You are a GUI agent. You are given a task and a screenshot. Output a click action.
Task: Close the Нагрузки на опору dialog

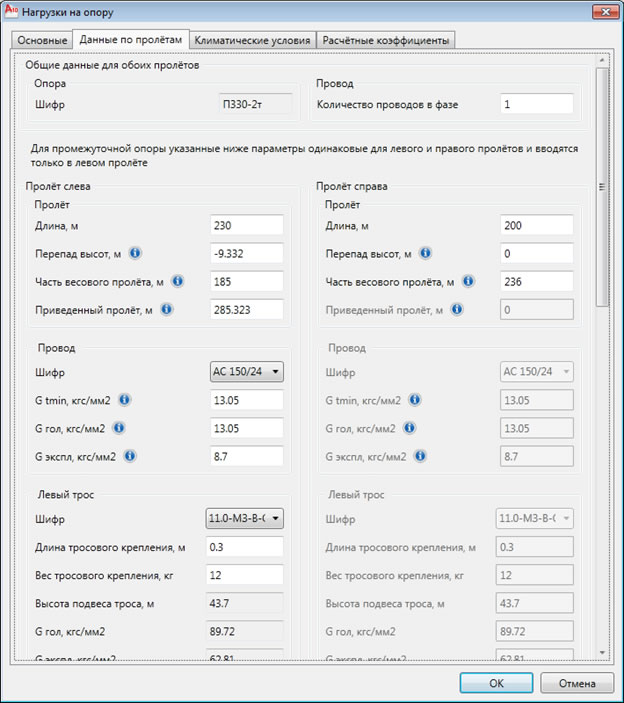[606, 12]
